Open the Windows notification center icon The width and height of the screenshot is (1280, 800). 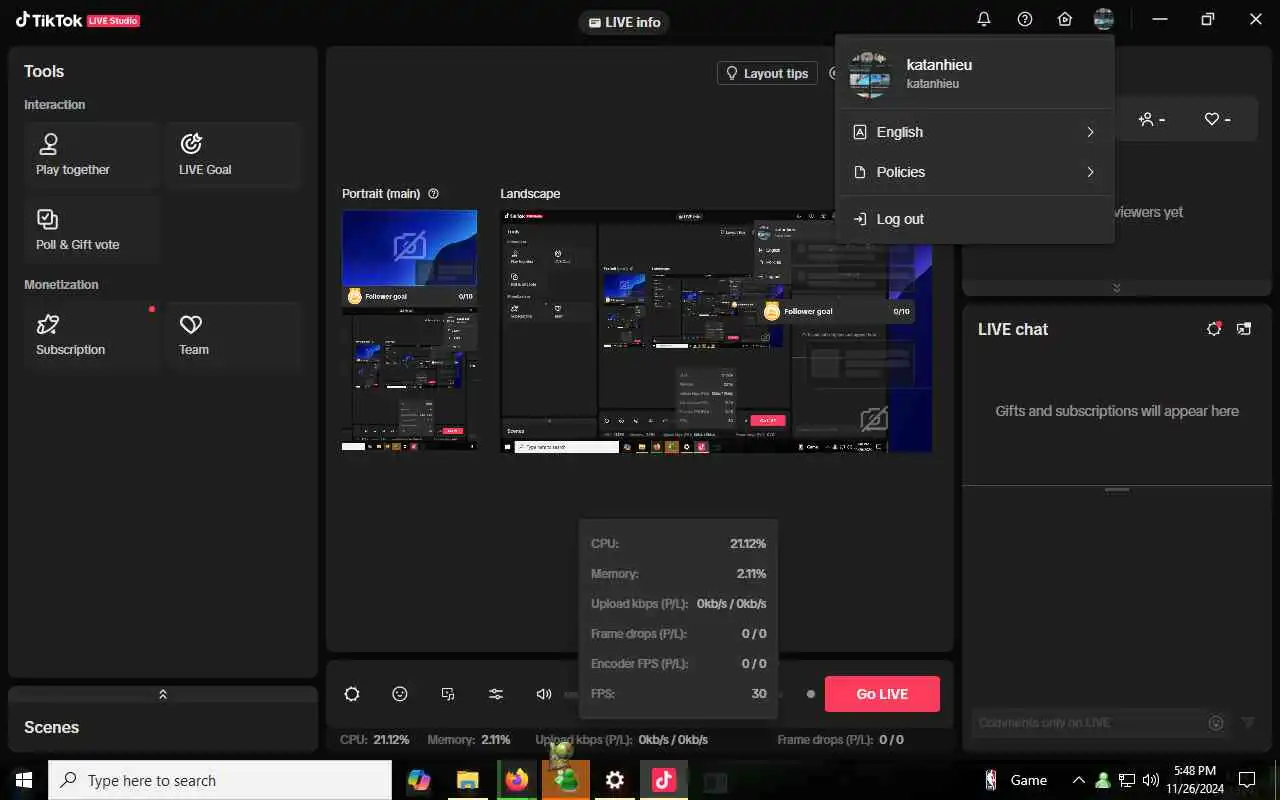tap(1247, 780)
